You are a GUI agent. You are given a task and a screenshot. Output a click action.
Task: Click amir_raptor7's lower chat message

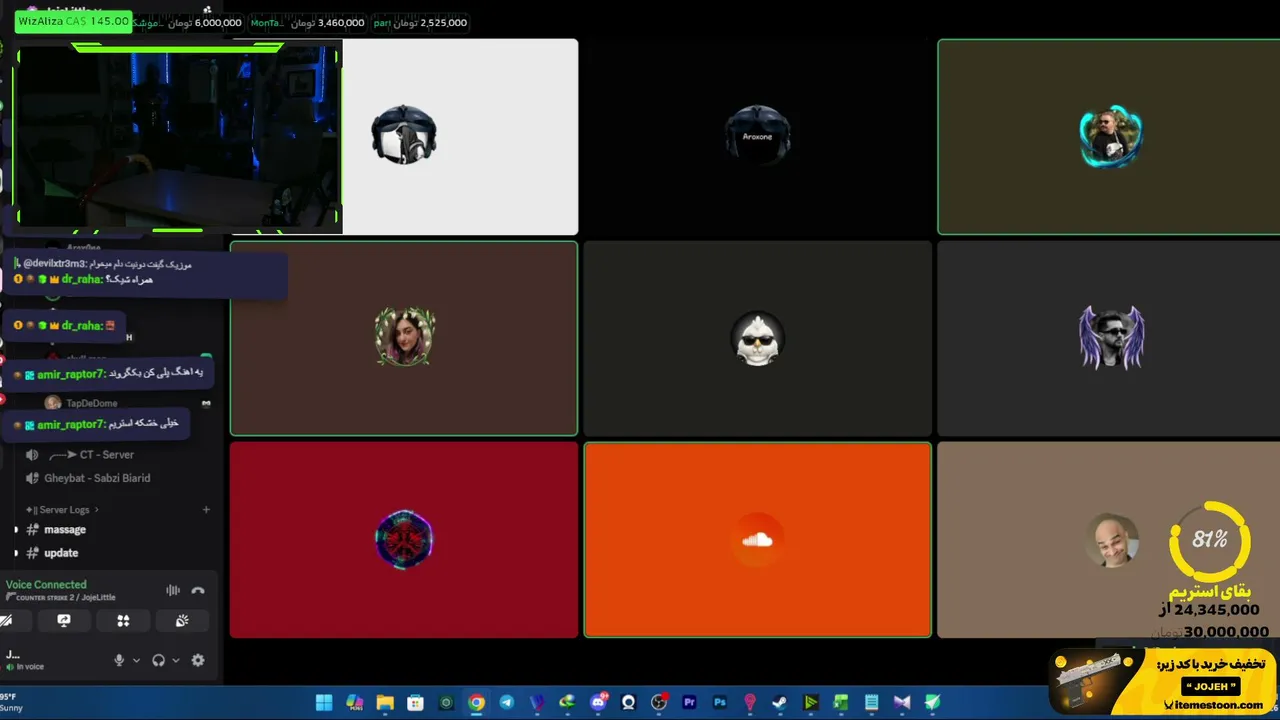point(96,425)
